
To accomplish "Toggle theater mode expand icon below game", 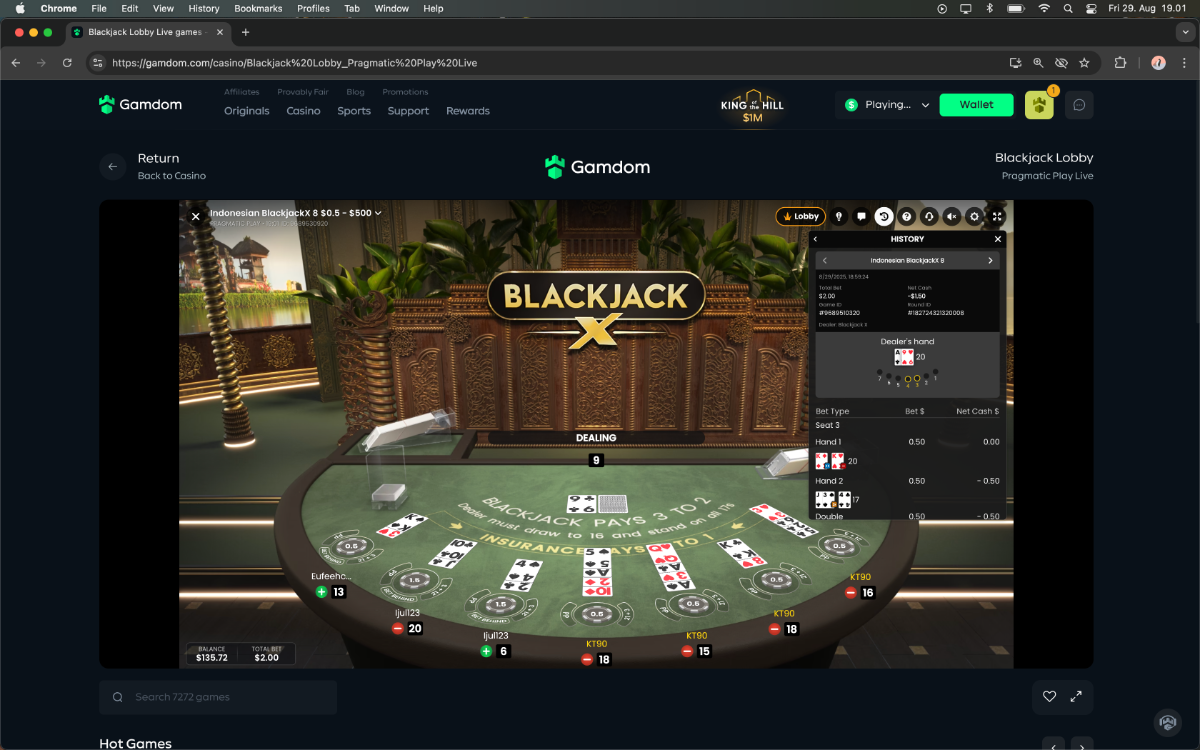I will point(1076,697).
